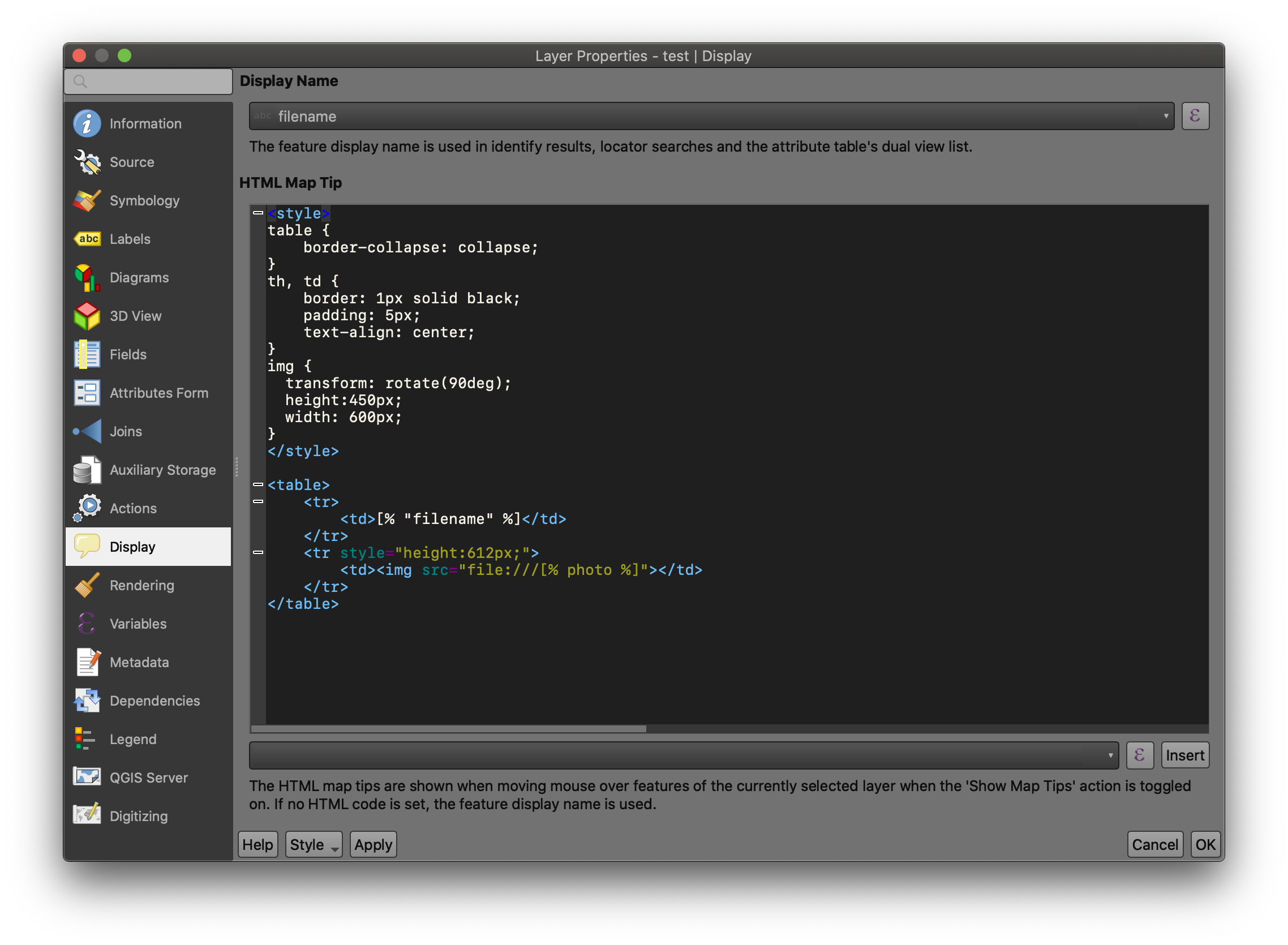Fold the tr style height row

point(258,553)
